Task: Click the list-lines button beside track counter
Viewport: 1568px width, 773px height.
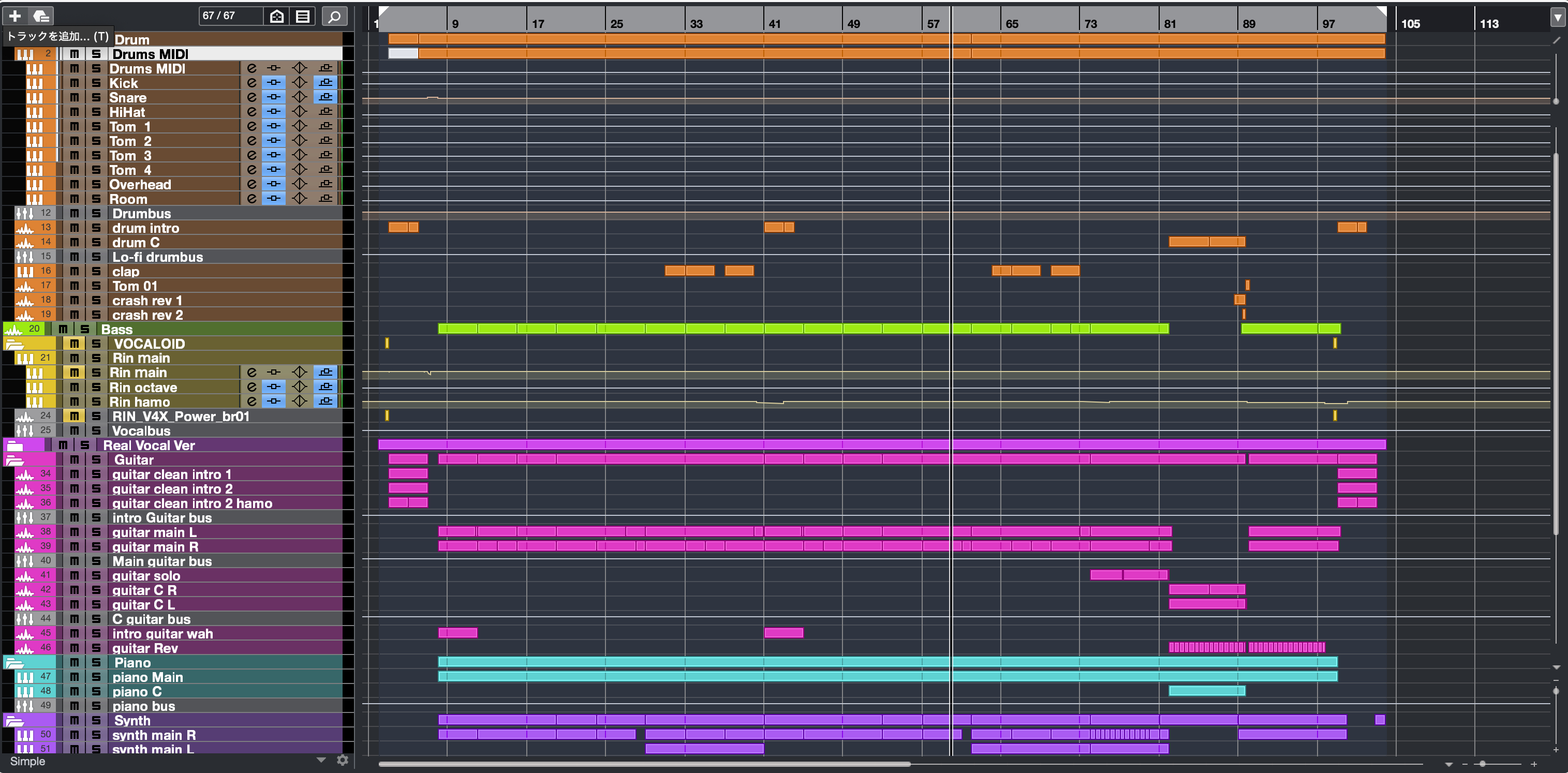Action: pos(303,17)
